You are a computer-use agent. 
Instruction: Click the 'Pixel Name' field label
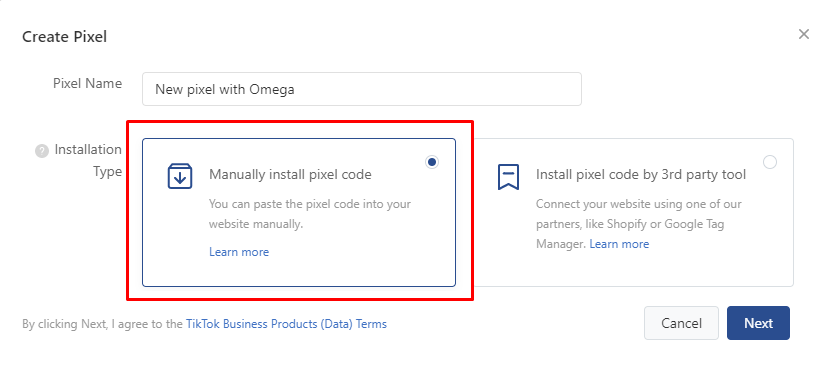tap(87, 83)
